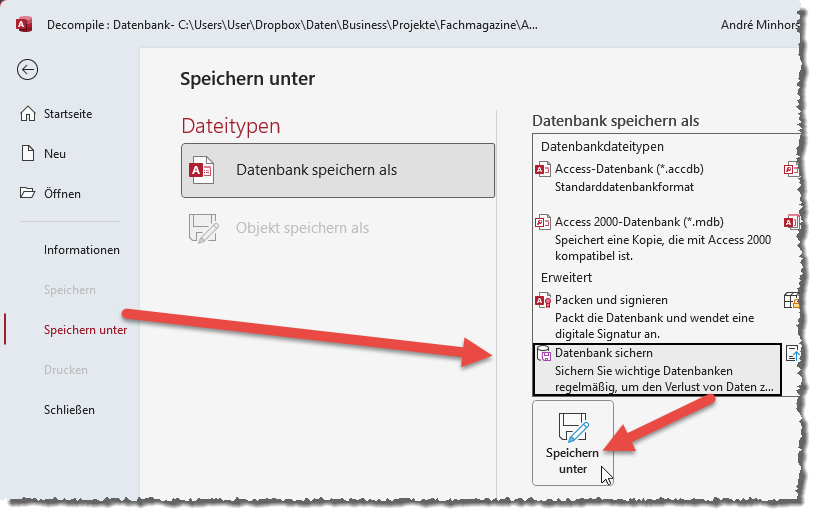818x519 pixels.
Task: Choose Access-Datenbank (*.accdb) format
Action: coord(657,178)
